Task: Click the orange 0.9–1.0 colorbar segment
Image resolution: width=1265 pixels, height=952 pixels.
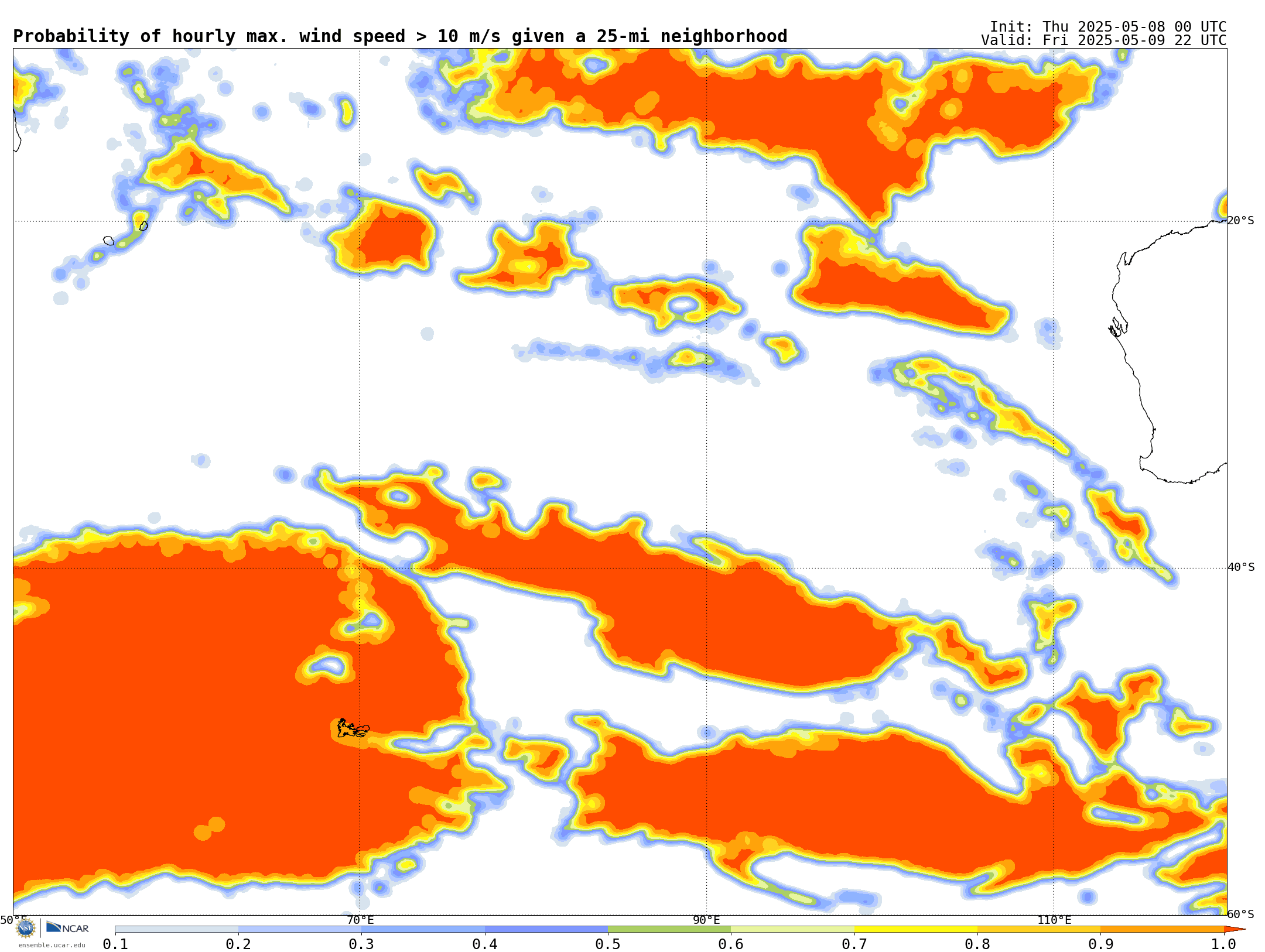Action: [x=1163, y=929]
